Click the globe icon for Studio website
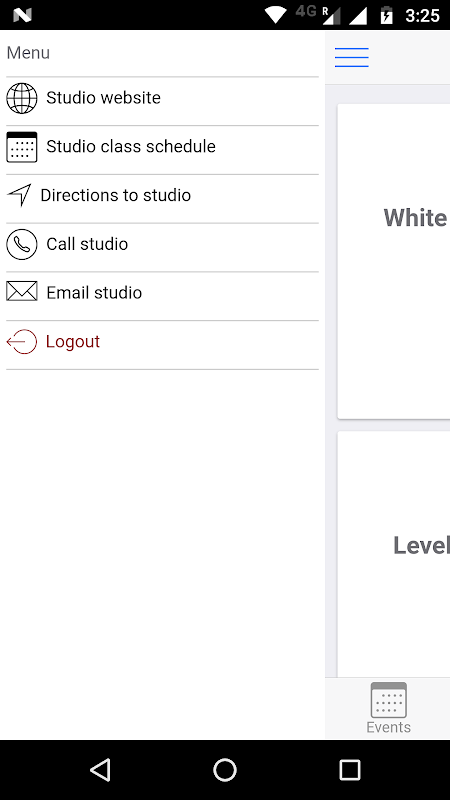 (21, 98)
